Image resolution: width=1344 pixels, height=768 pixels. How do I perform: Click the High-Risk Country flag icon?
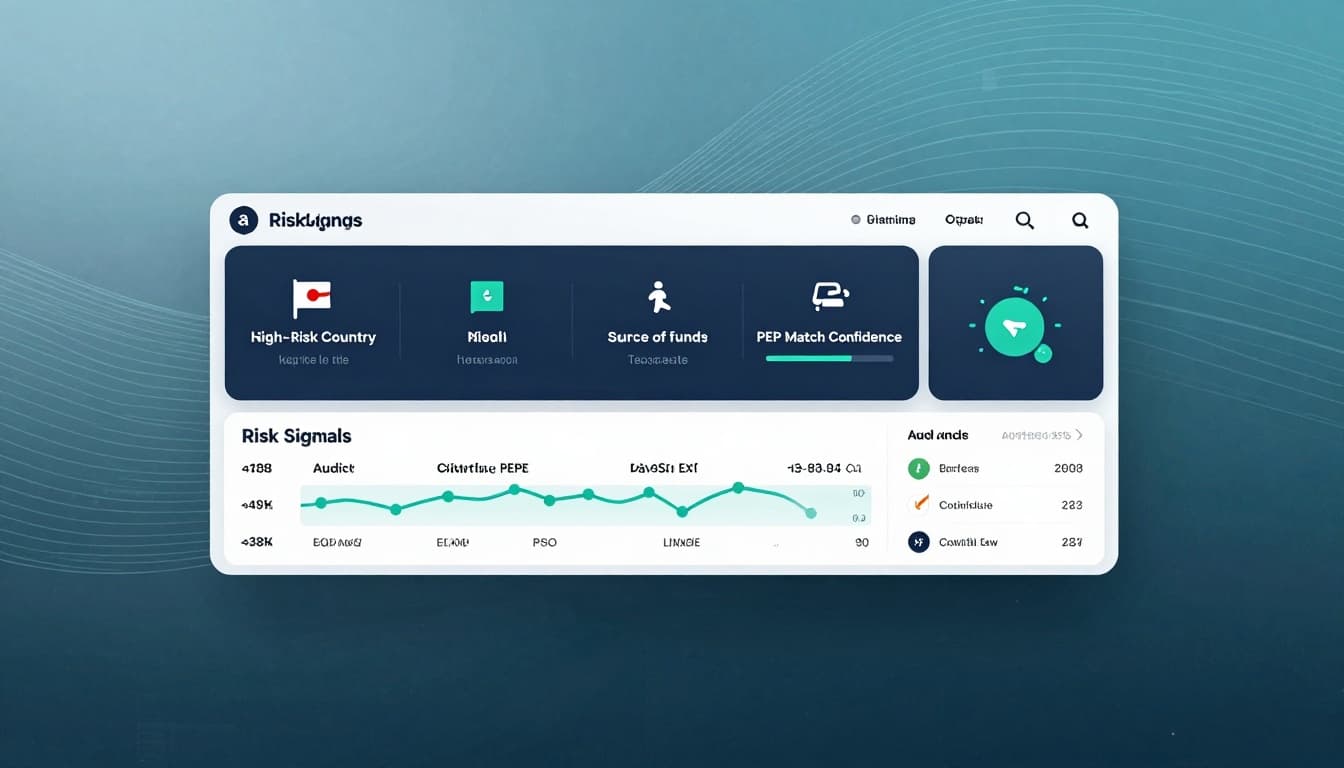click(x=311, y=297)
